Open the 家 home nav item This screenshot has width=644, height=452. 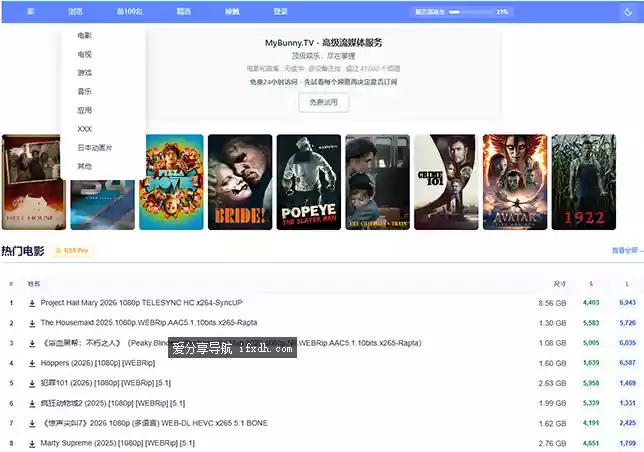pos(30,11)
